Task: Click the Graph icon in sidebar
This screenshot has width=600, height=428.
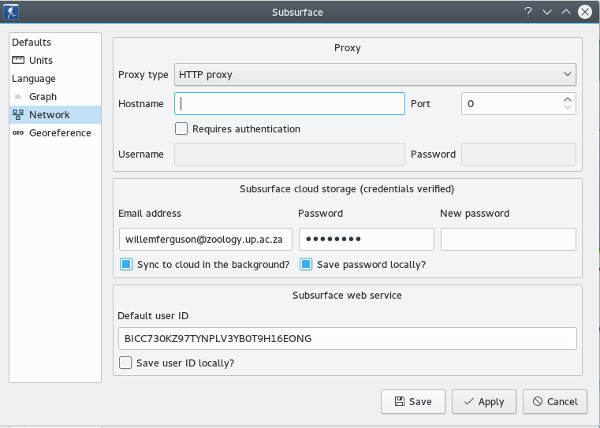Action: (x=18, y=97)
